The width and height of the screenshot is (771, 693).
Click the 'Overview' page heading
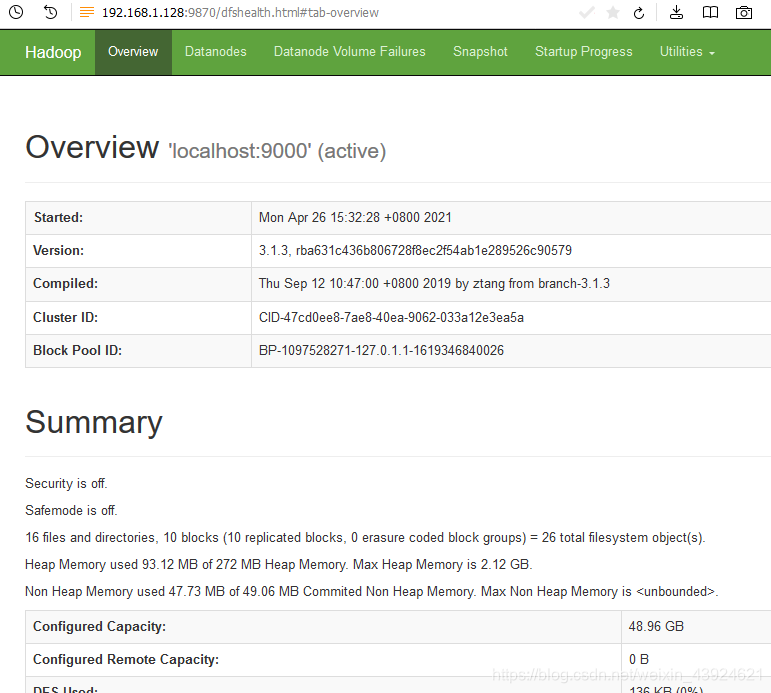pyautogui.click(x=92, y=147)
